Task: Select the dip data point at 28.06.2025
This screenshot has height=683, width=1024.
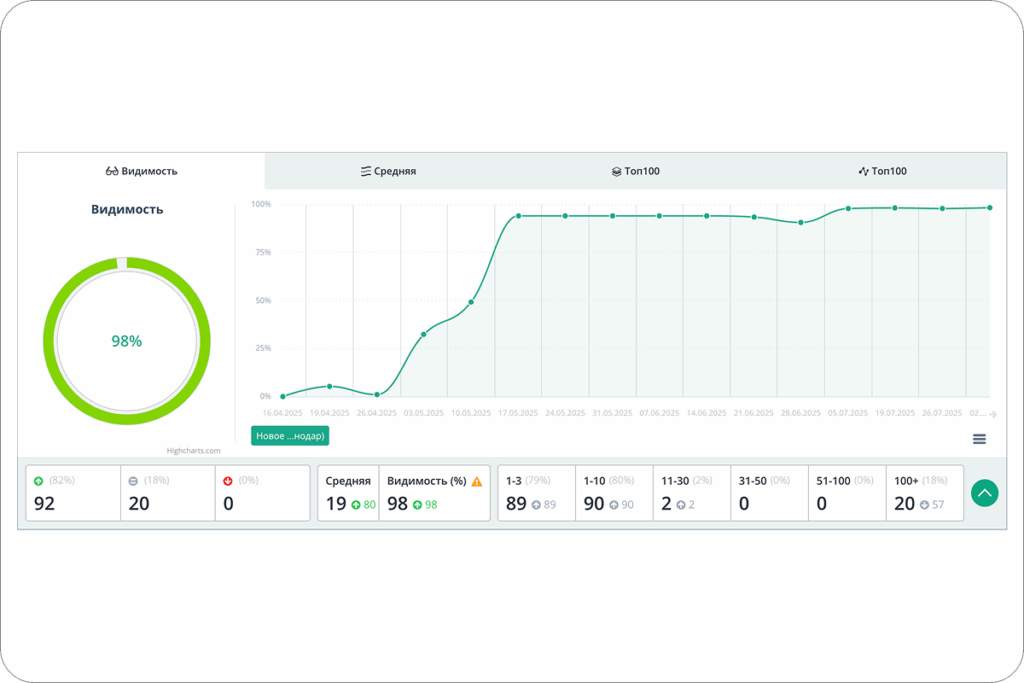Action: [x=801, y=223]
